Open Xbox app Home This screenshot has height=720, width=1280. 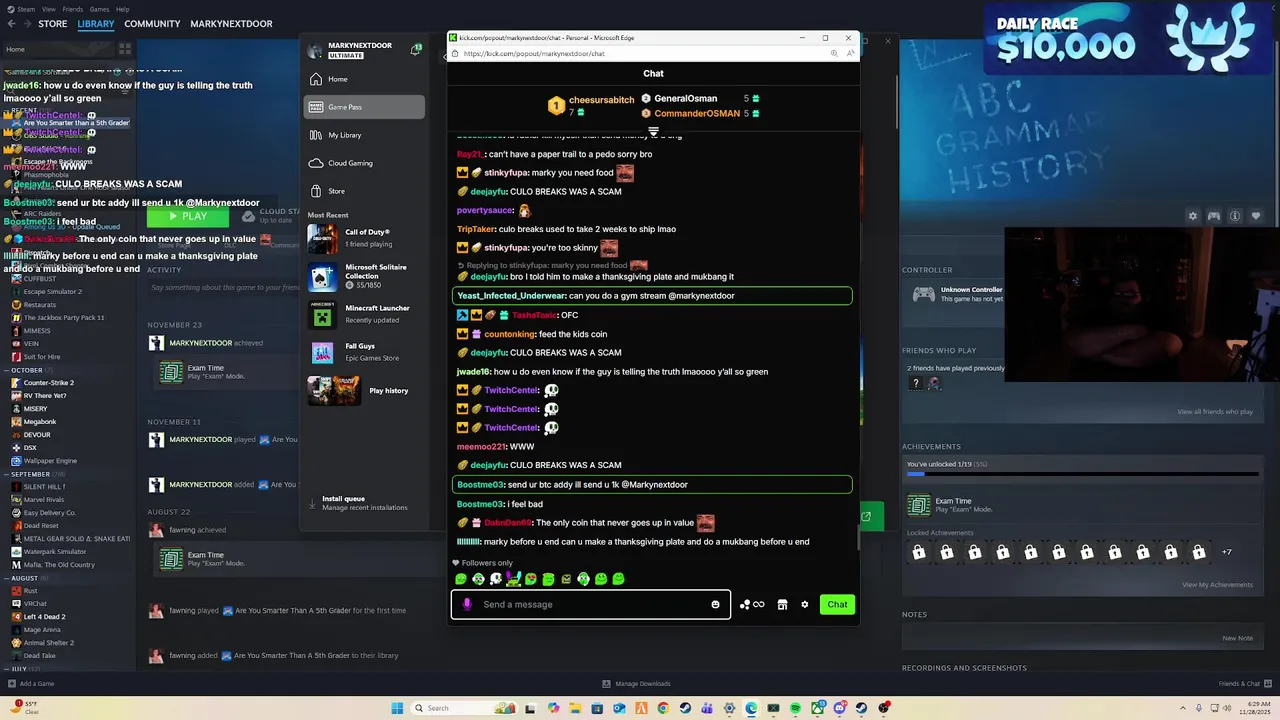[364, 79]
